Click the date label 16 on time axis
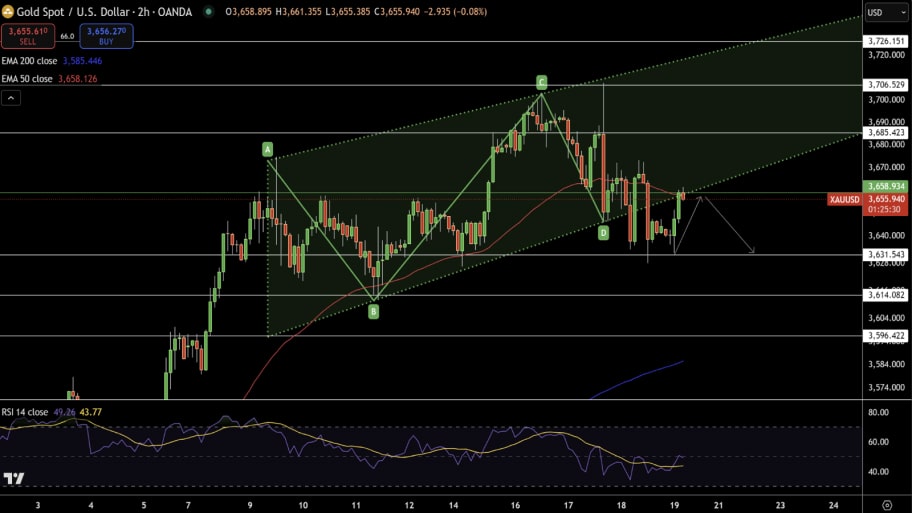 515,505
